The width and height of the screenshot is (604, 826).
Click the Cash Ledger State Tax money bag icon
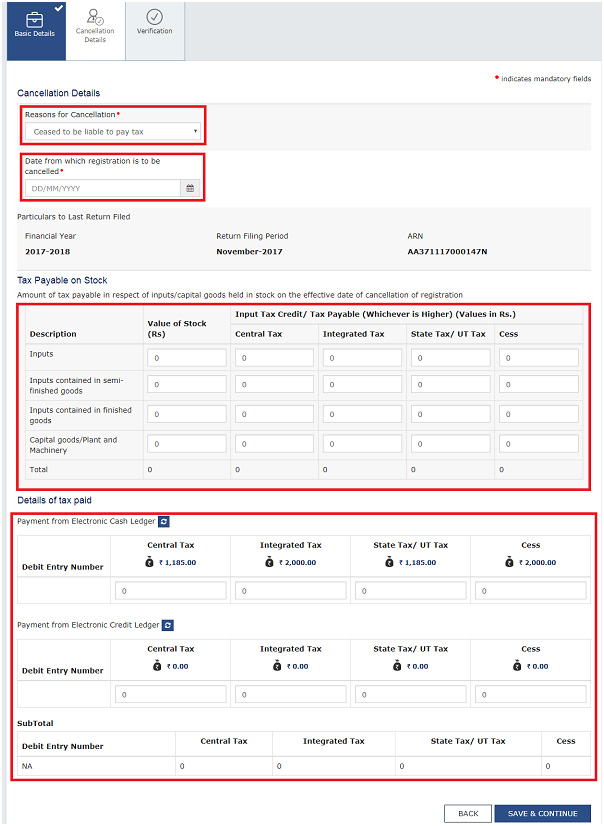390,562
